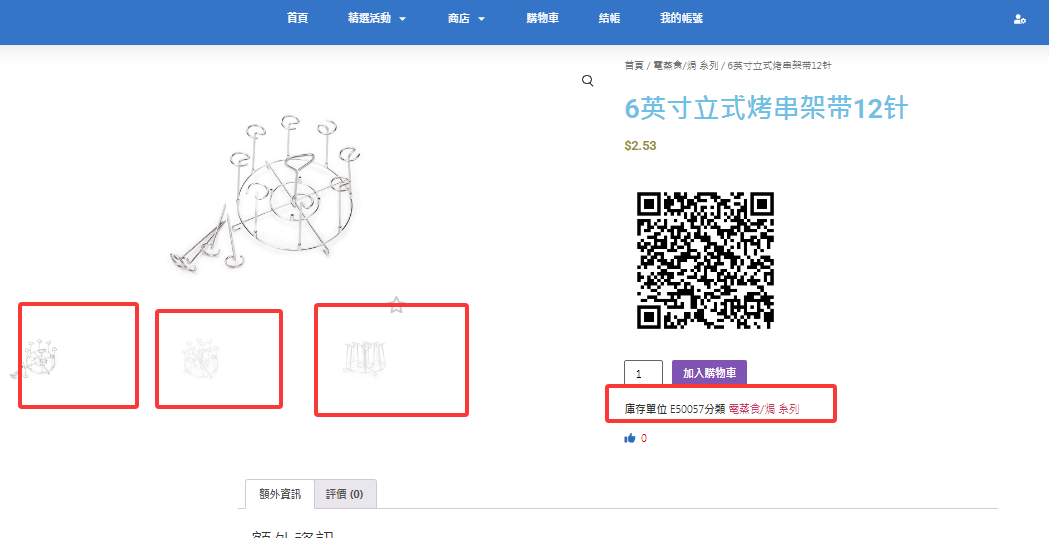Click 首頁 in the breadcrumb

[634, 65]
